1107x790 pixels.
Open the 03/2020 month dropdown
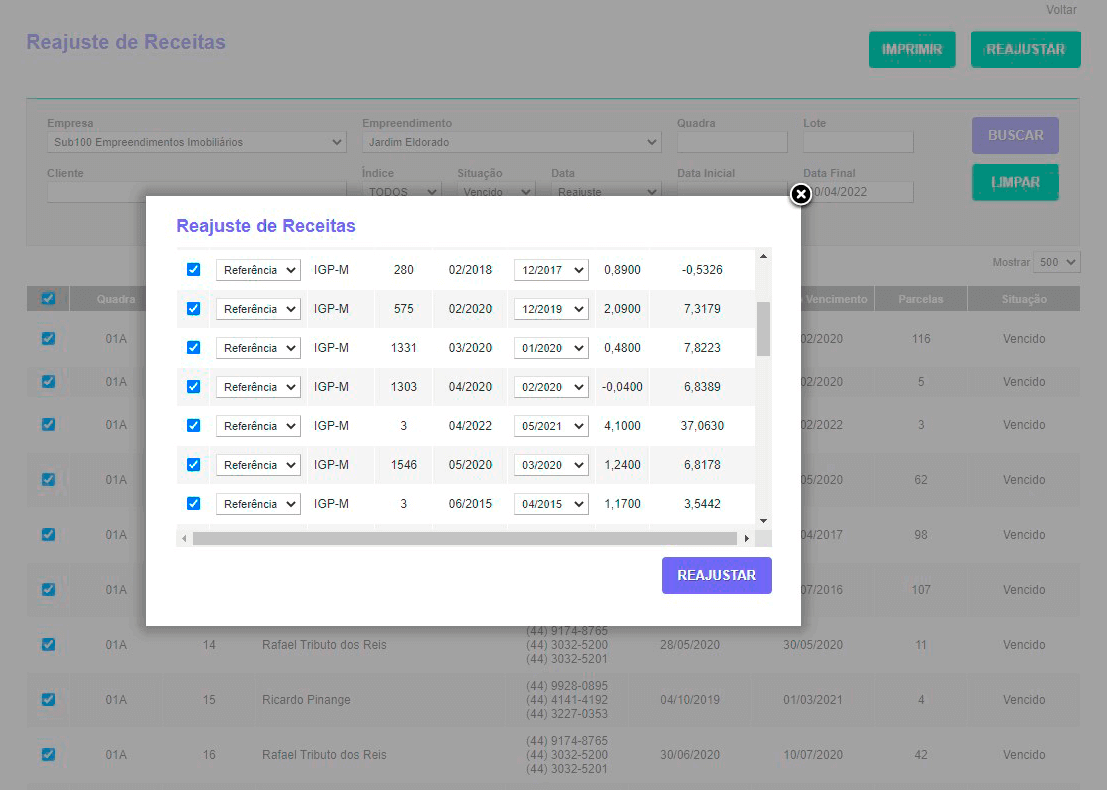[551, 465]
